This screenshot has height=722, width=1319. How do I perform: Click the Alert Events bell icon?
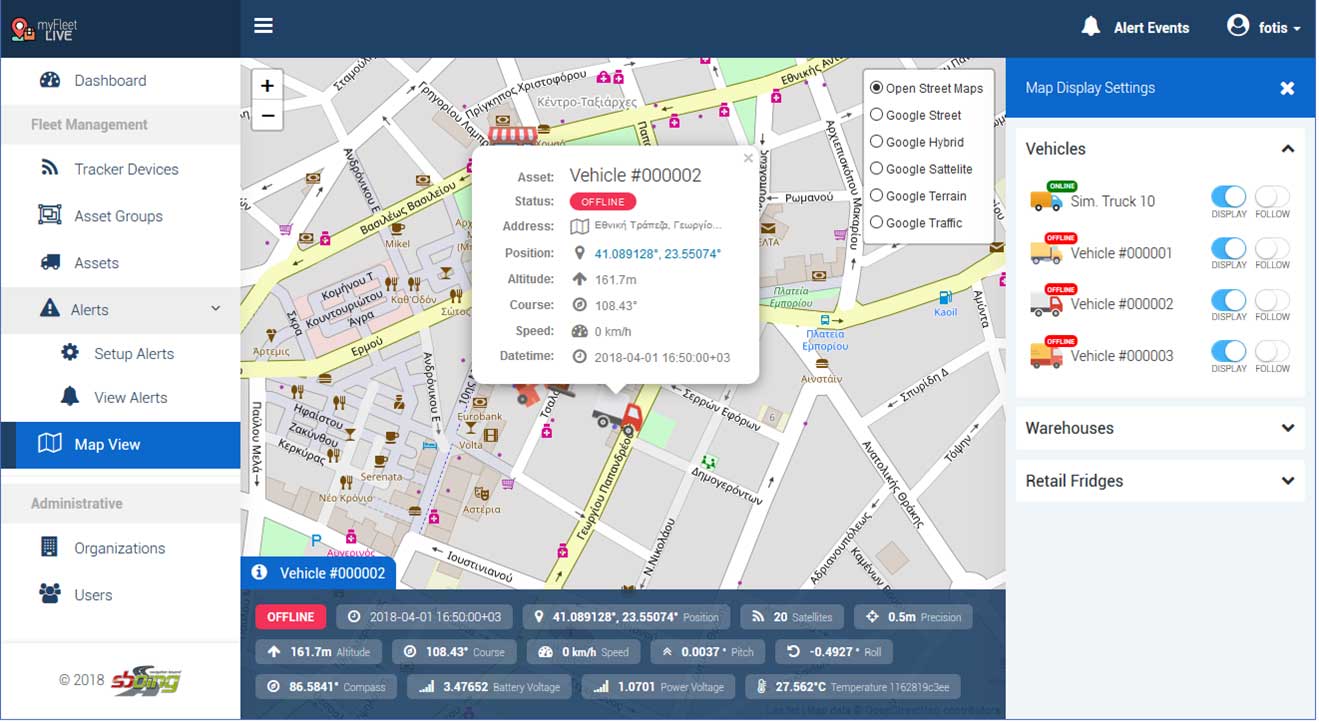pos(1091,27)
